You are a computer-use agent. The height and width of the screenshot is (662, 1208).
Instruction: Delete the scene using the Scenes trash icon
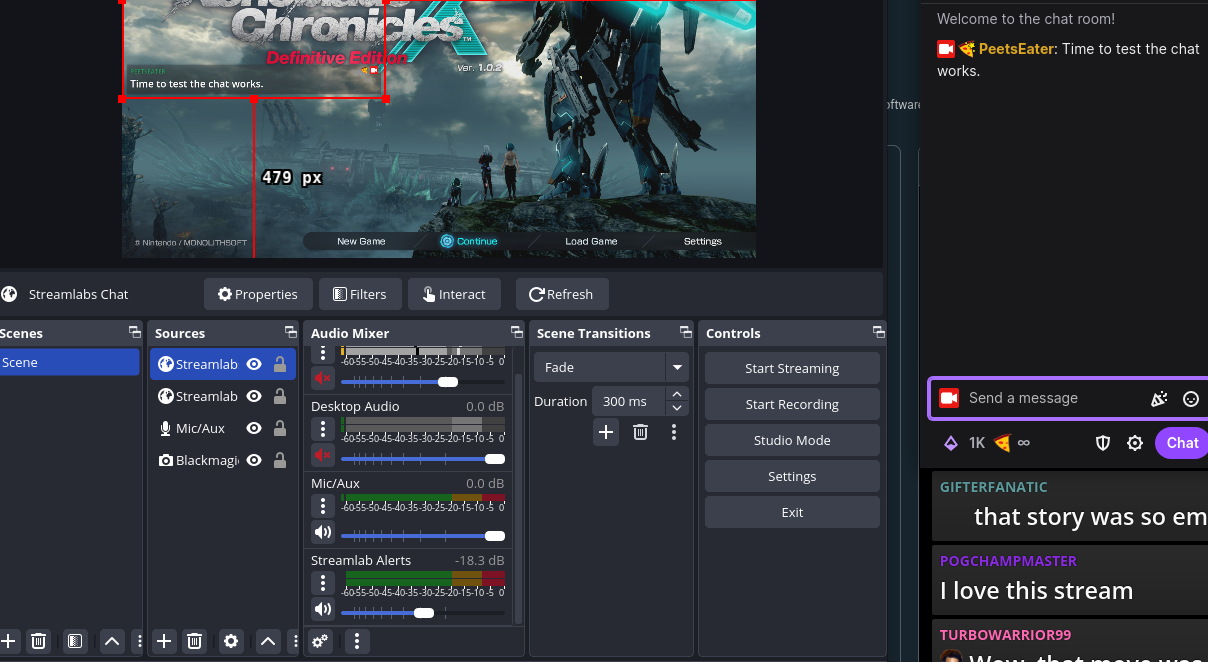click(x=38, y=641)
